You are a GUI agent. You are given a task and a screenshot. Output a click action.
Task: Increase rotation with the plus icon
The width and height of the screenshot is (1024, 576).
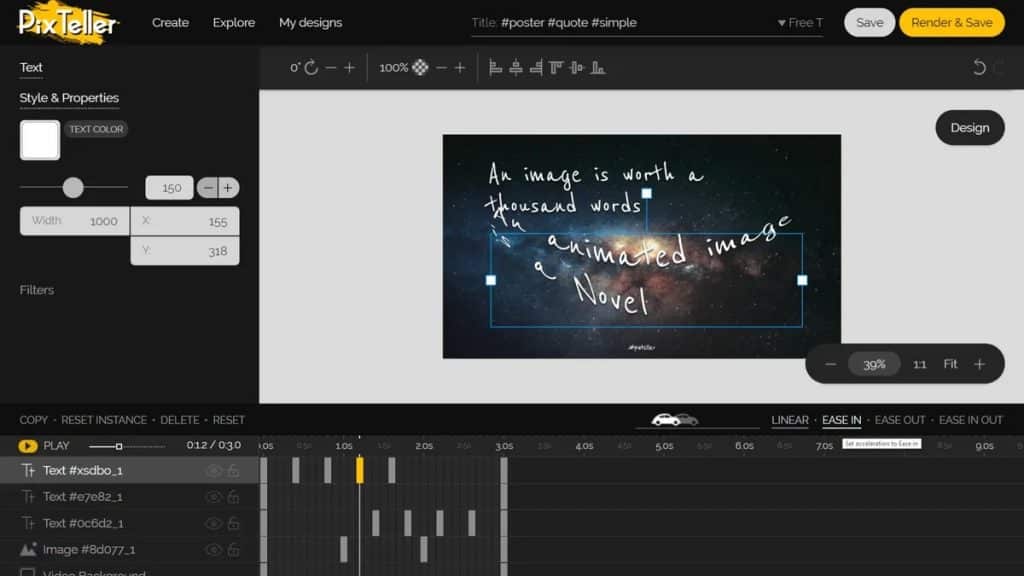(x=349, y=67)
